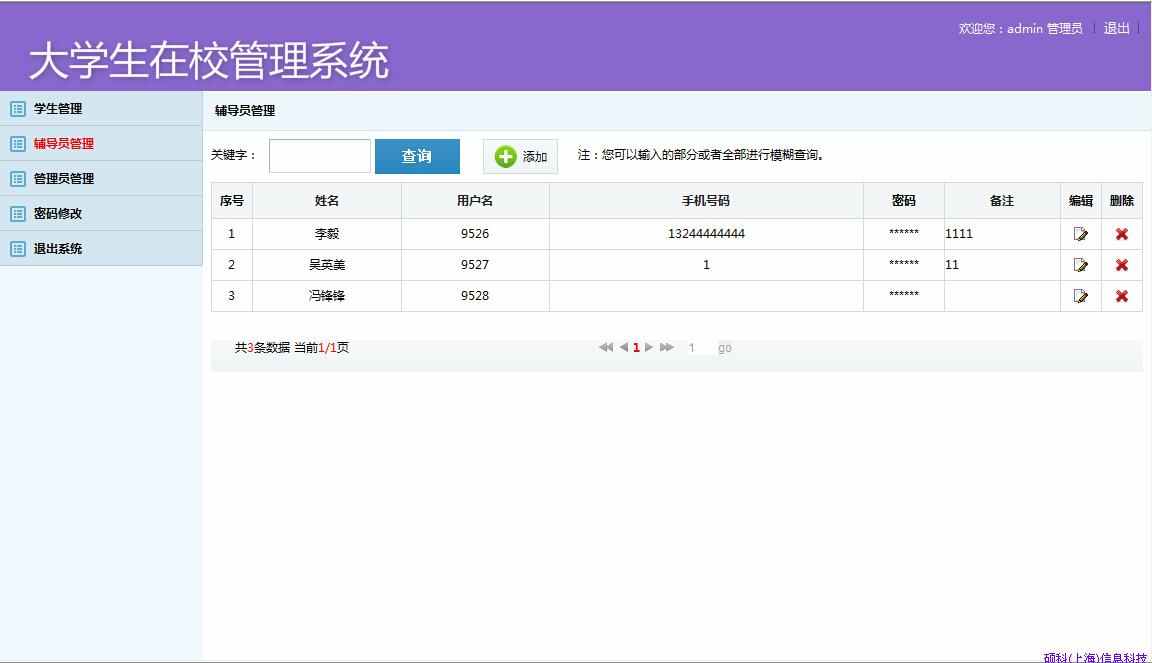
Task: Click the 查询 search button
Action: click(417, 156)
